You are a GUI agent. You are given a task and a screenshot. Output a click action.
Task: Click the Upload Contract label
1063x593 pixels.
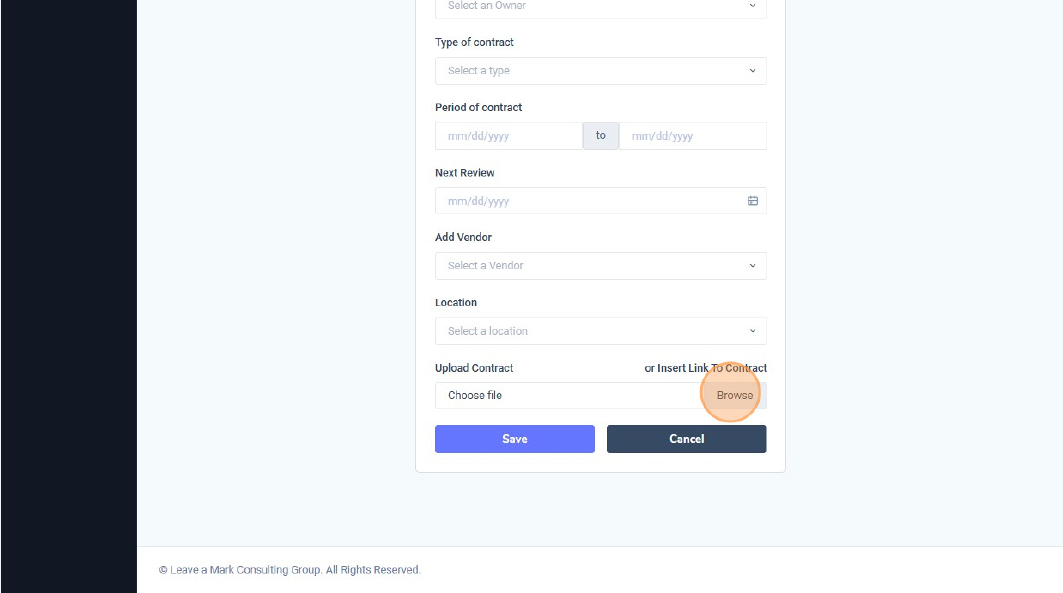point(473,367)
